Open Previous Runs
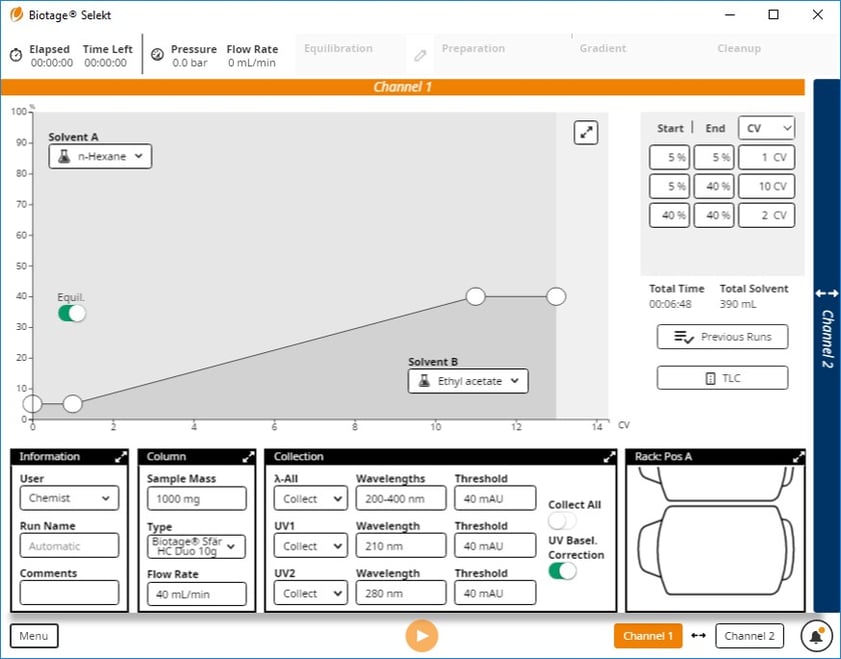 [722, 337]
